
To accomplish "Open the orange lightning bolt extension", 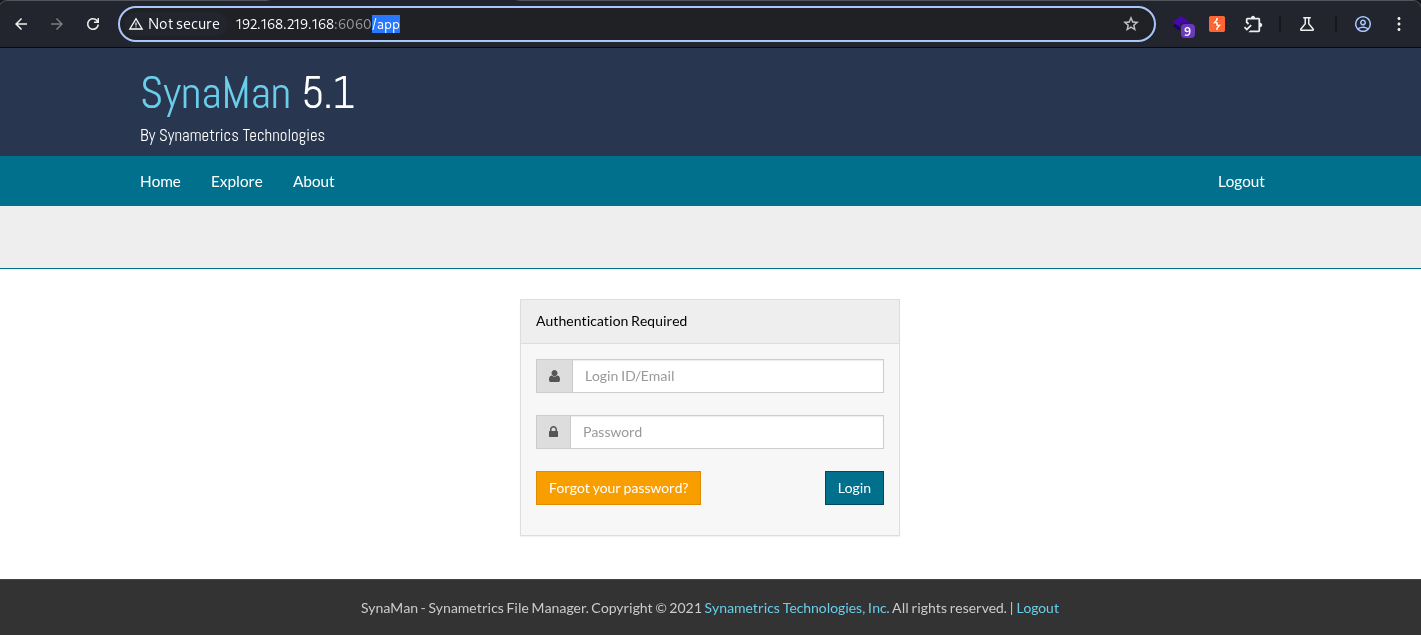I will pos(1217,24).
